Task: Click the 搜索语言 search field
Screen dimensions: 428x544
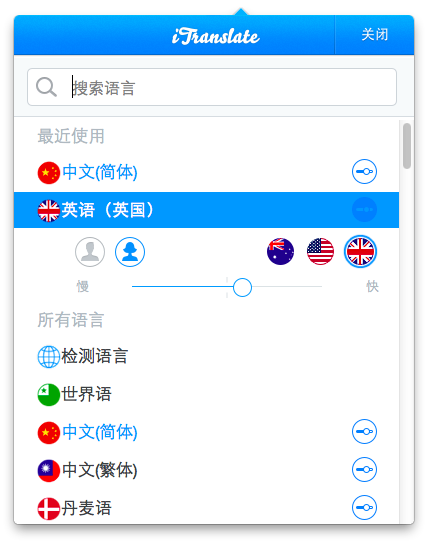Action: pyautogui.click(x=212, y=87)
